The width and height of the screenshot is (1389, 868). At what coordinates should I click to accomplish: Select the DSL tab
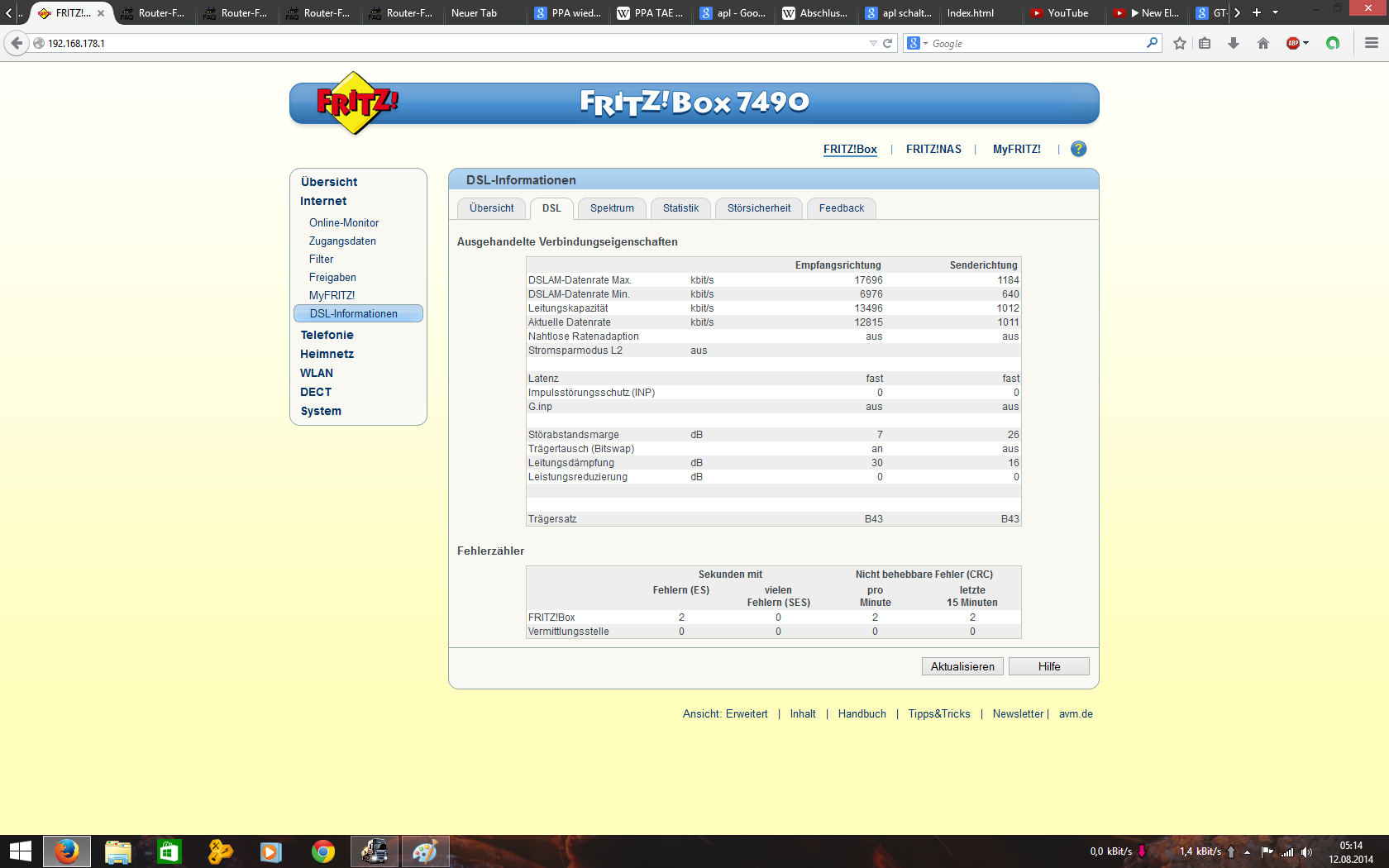(x=551, y=208)
